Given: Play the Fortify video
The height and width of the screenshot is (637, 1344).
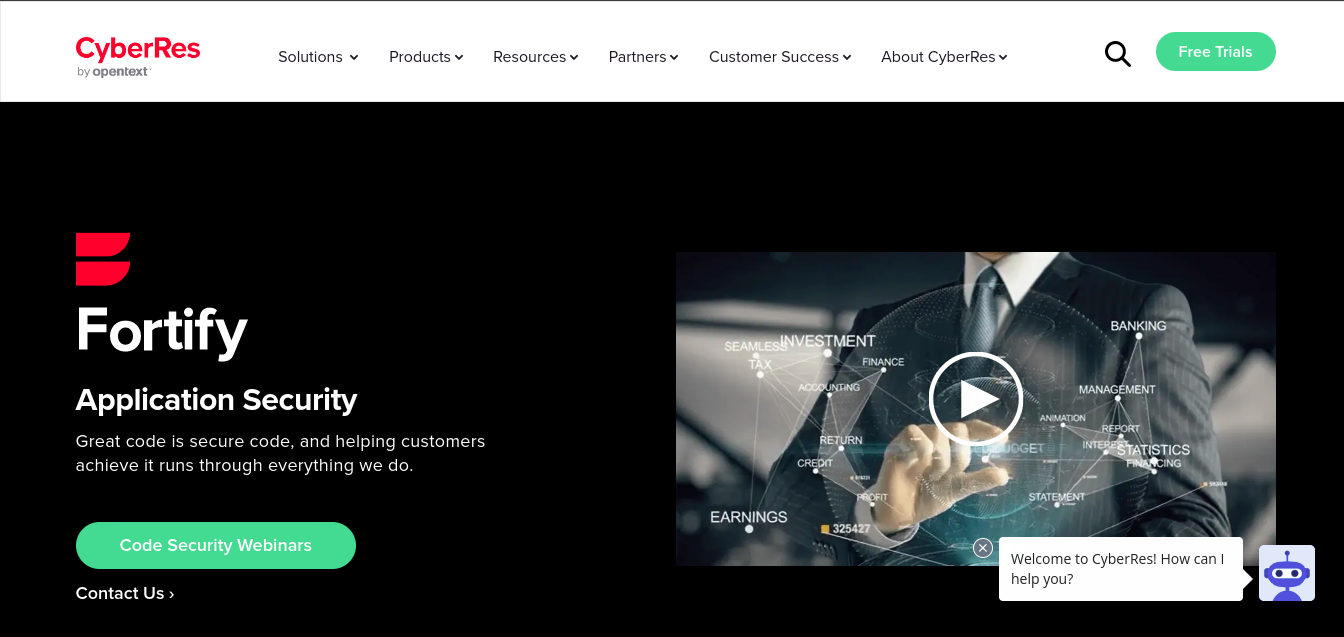Looking at the screenshot, I should click(975, 399).
